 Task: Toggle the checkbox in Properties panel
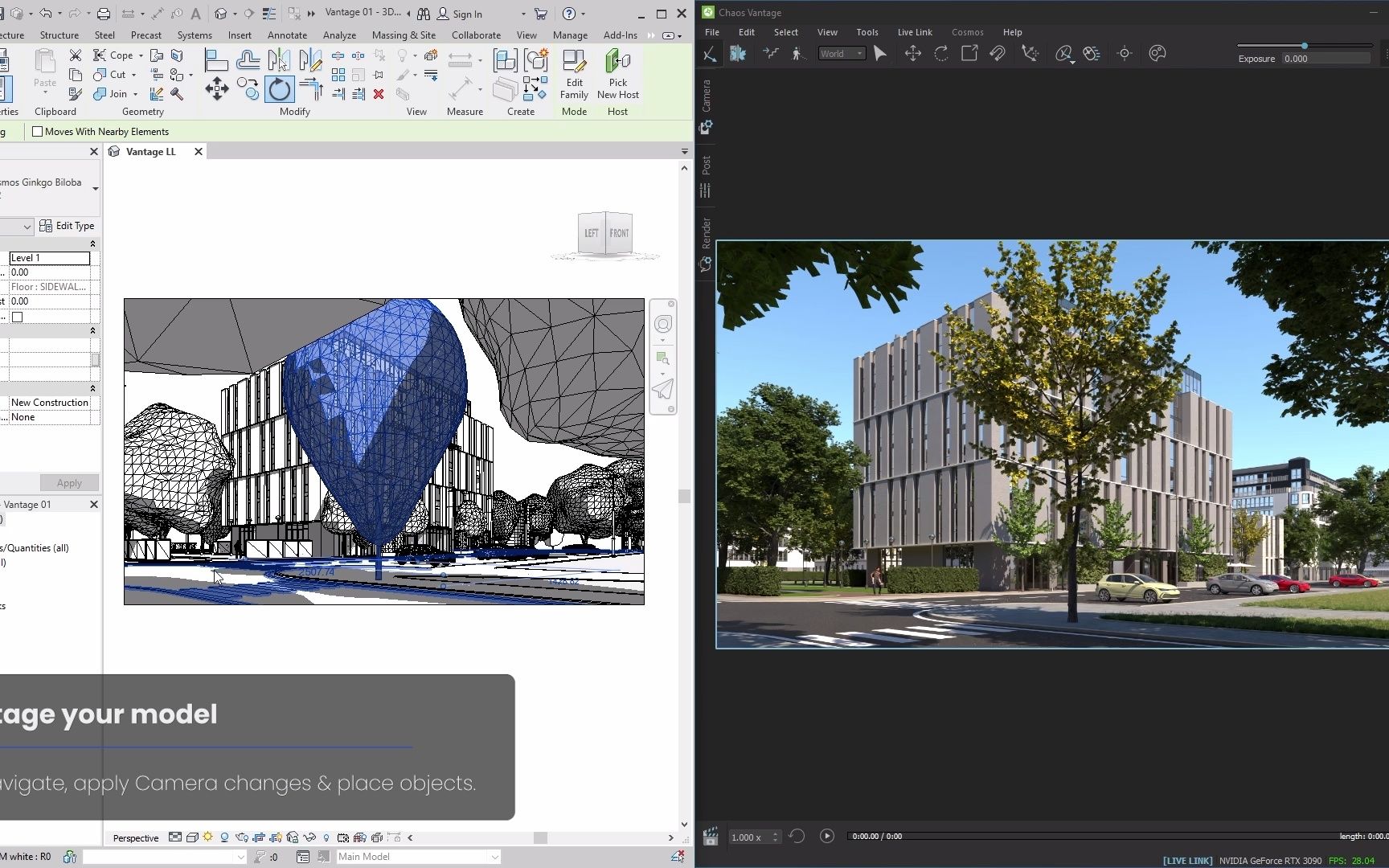click(18, 317)
